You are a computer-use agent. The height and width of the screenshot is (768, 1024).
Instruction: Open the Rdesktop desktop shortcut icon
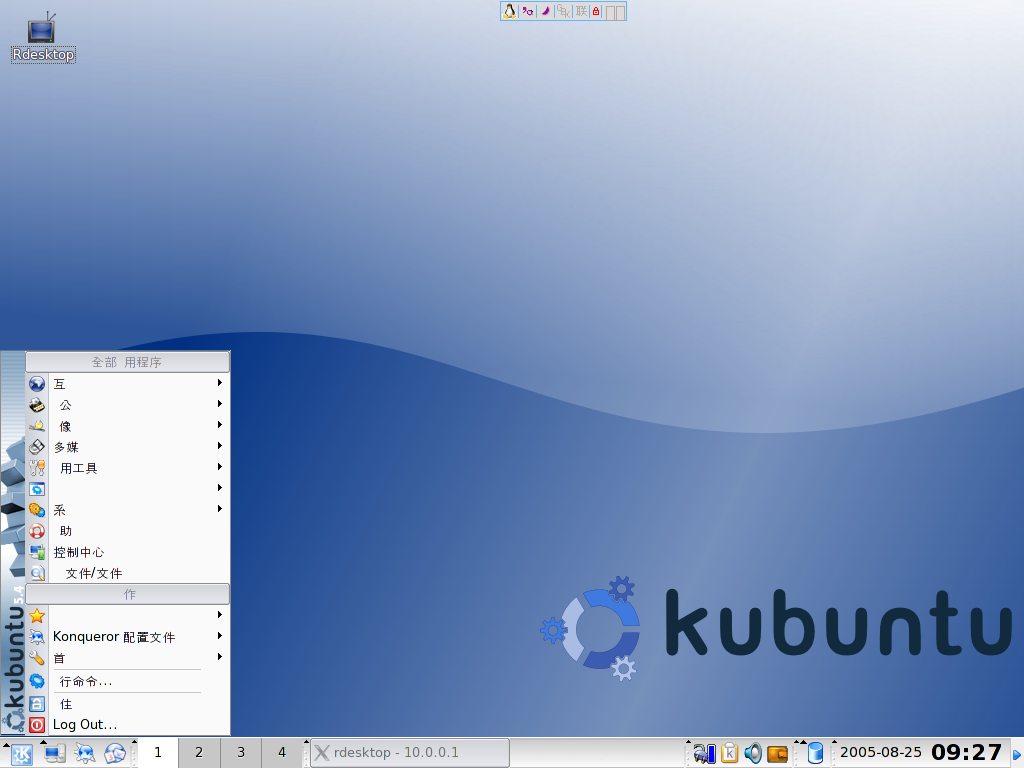42,37
